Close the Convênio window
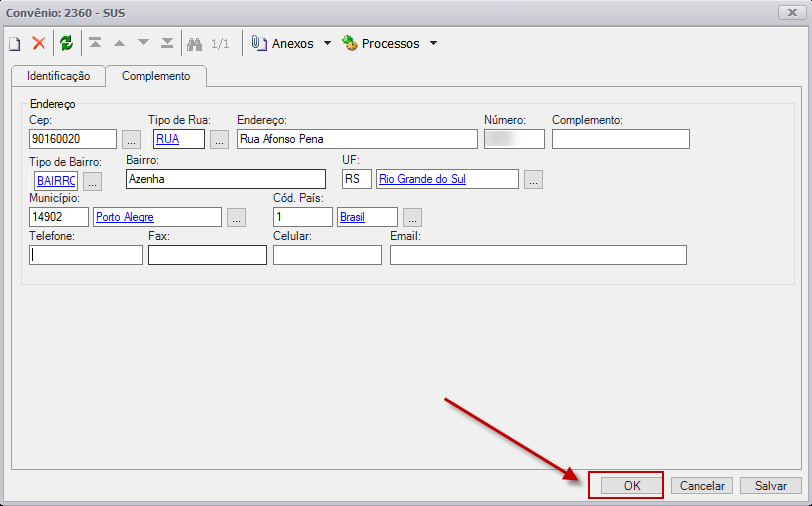Image resolution: width=812 pixels, height=506 pixels. (x=792, y=12)
